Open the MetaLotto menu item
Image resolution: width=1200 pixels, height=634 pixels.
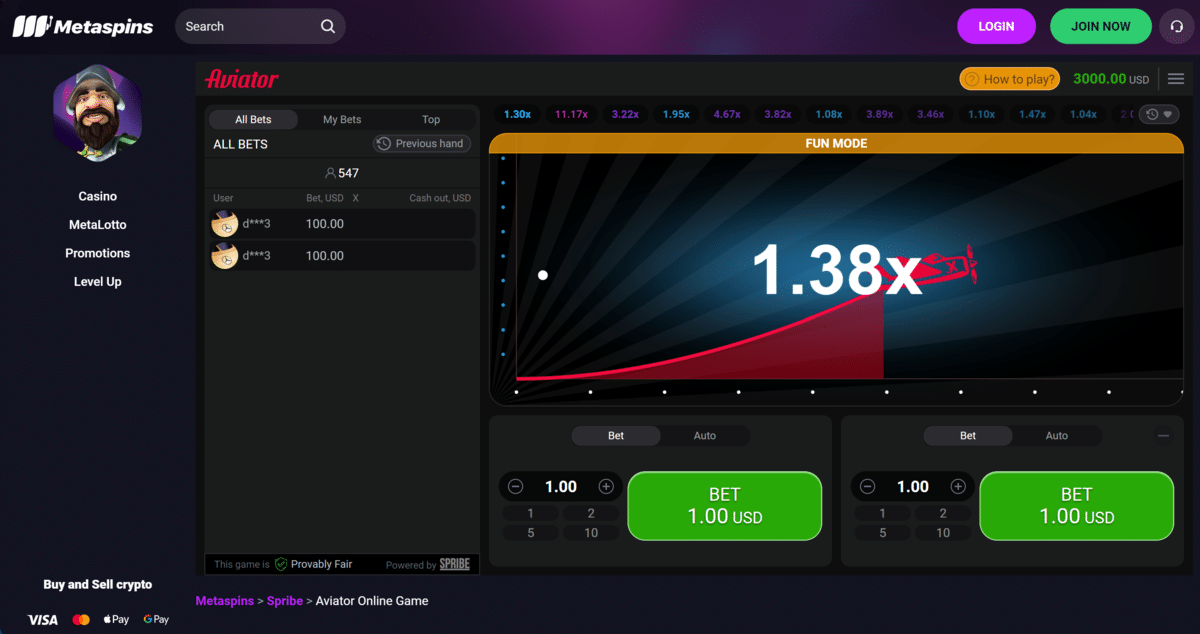pos(98,225)
